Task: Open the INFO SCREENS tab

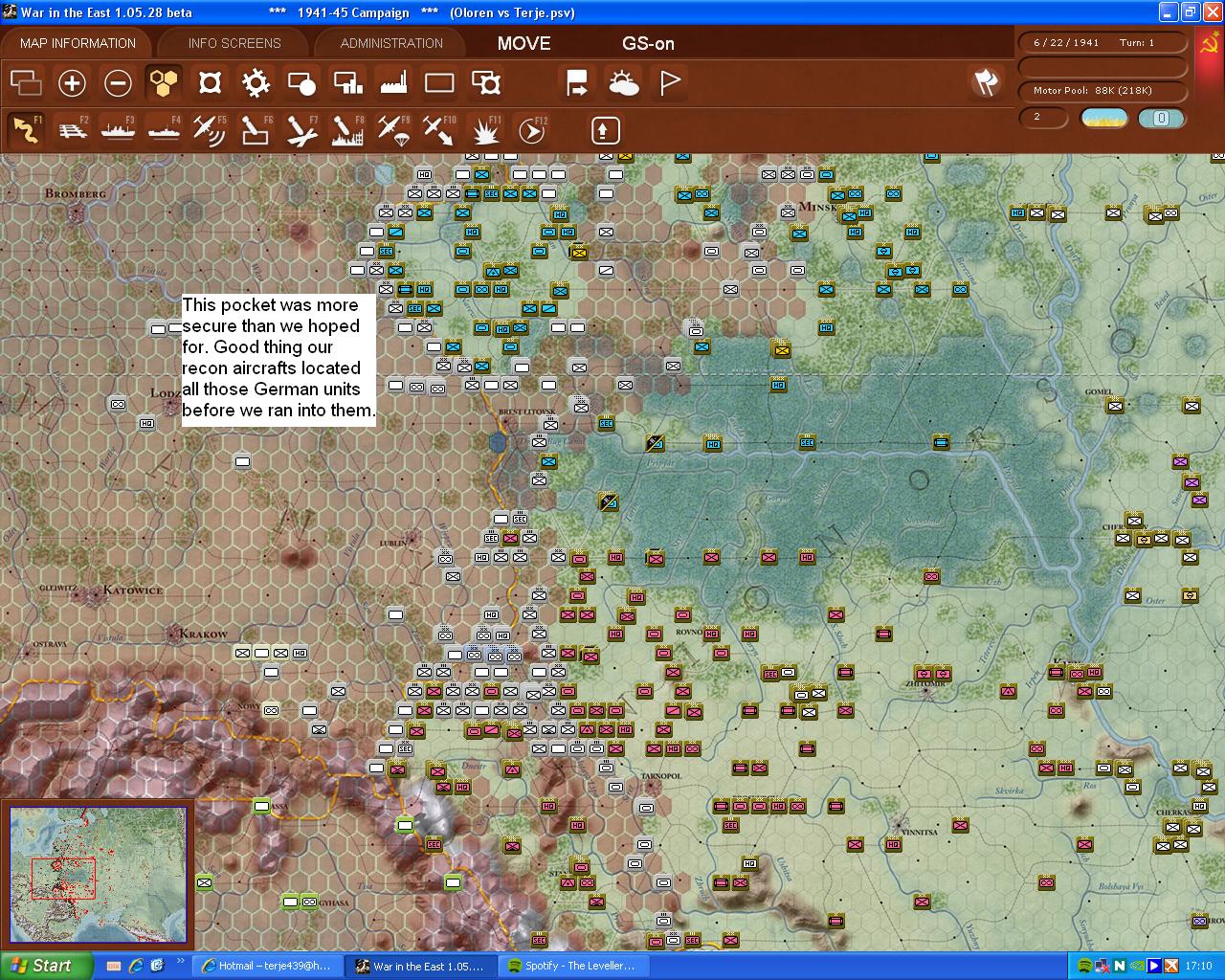Action: tap(234, 43)
